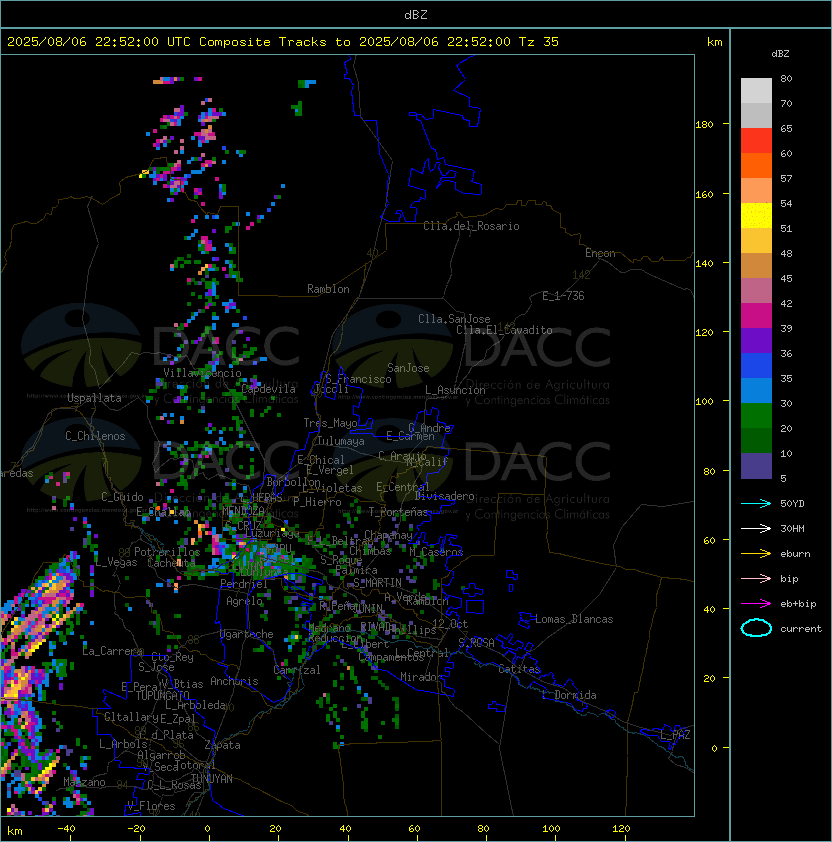Pick the orange swatch between 60 and 57

(x=756, y=165)
